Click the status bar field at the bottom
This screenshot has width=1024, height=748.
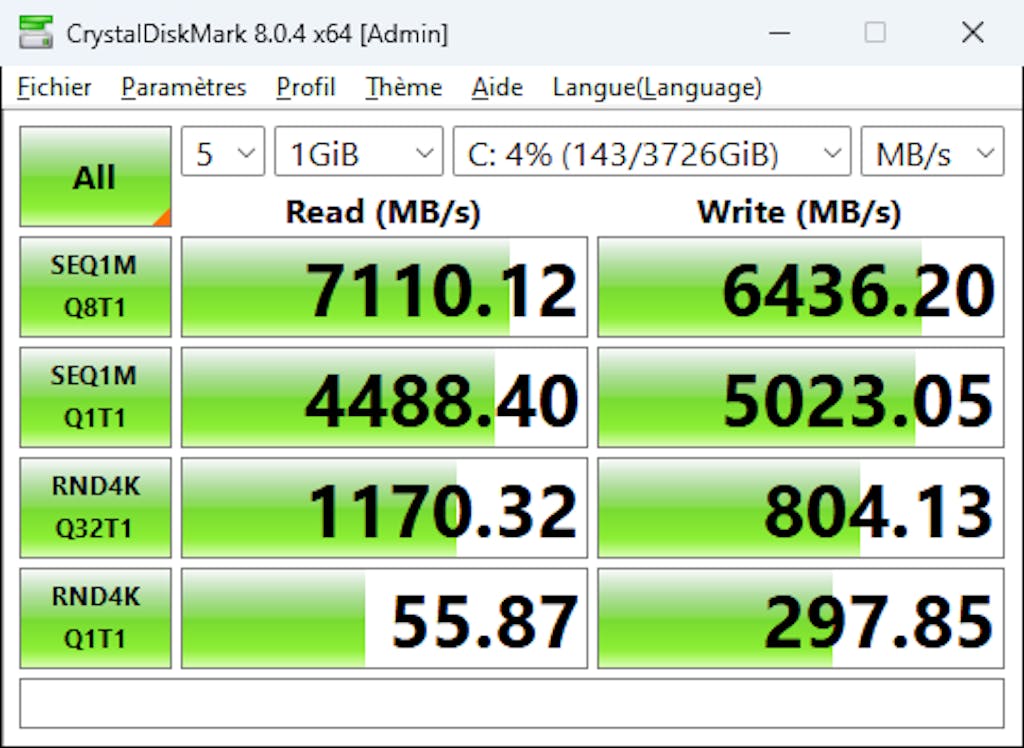[512, 703]
